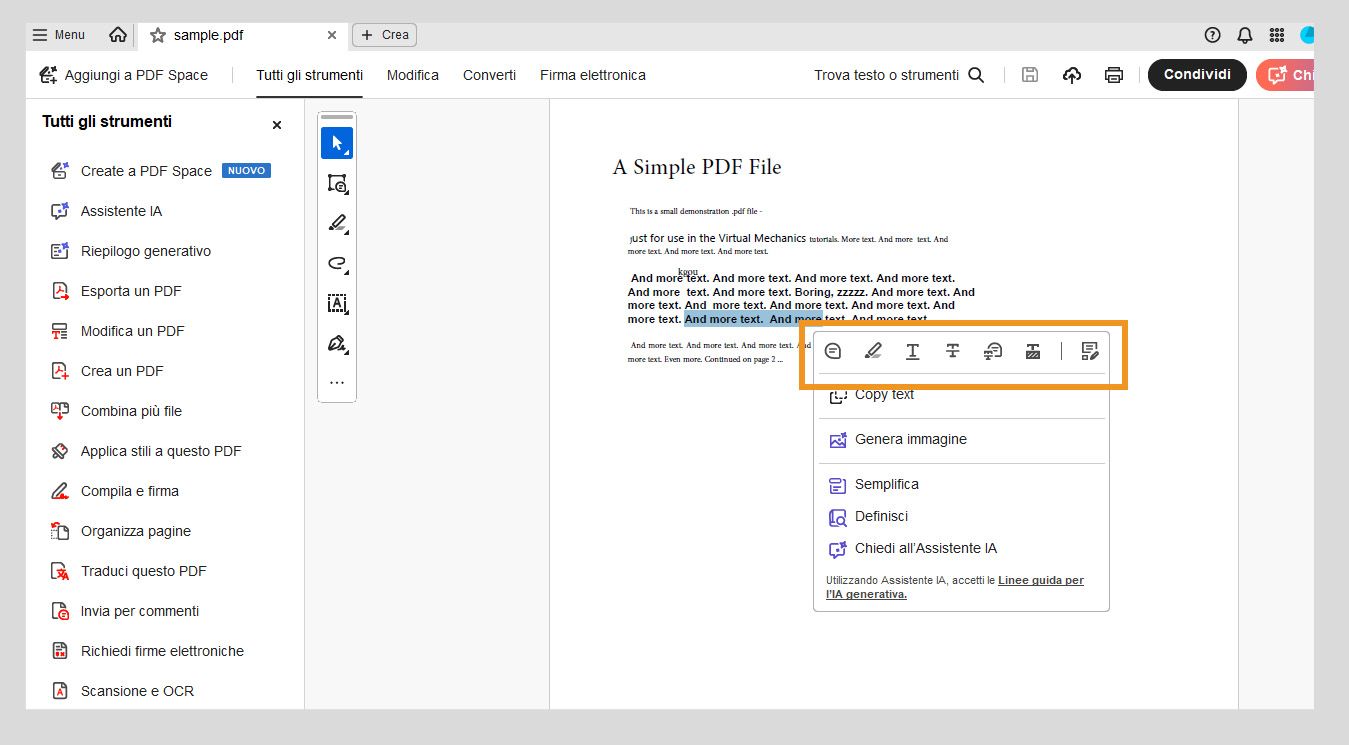Open the Converti tab
Viewport: 1349px width, 745px height.
click(x=490, y=75)
